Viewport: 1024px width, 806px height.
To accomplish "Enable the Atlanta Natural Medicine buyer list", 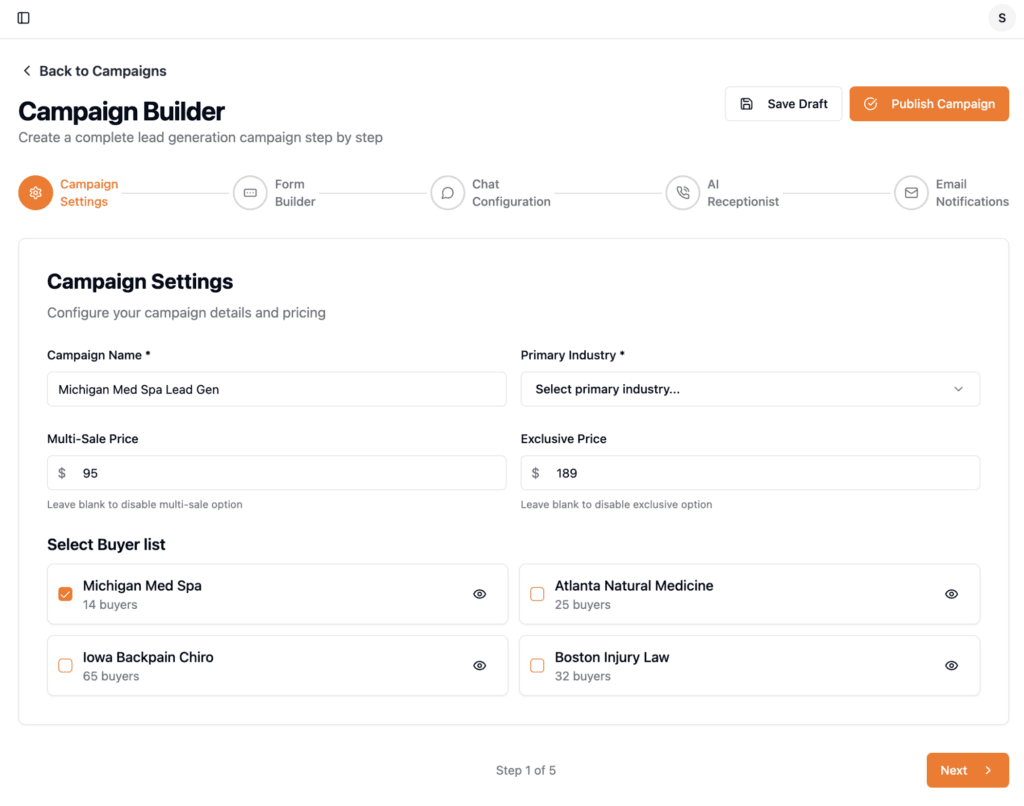I will 537,593.
